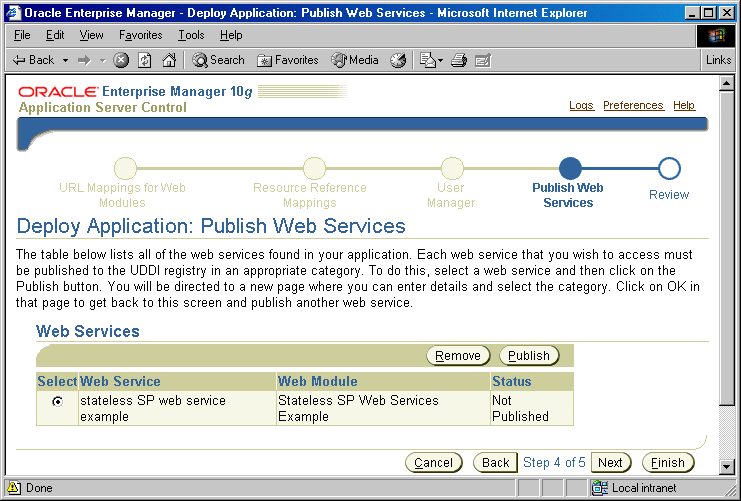
Task: Select the stateless SP web service radio button
Action: (x=57, y=401)
